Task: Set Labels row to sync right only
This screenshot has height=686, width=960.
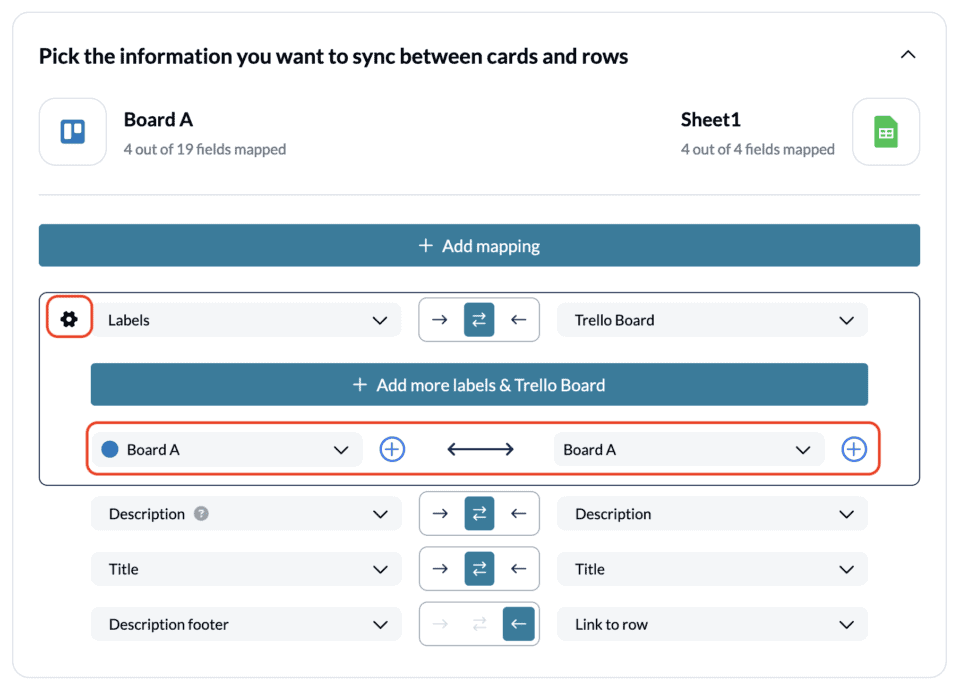Action: coord(440,320)
